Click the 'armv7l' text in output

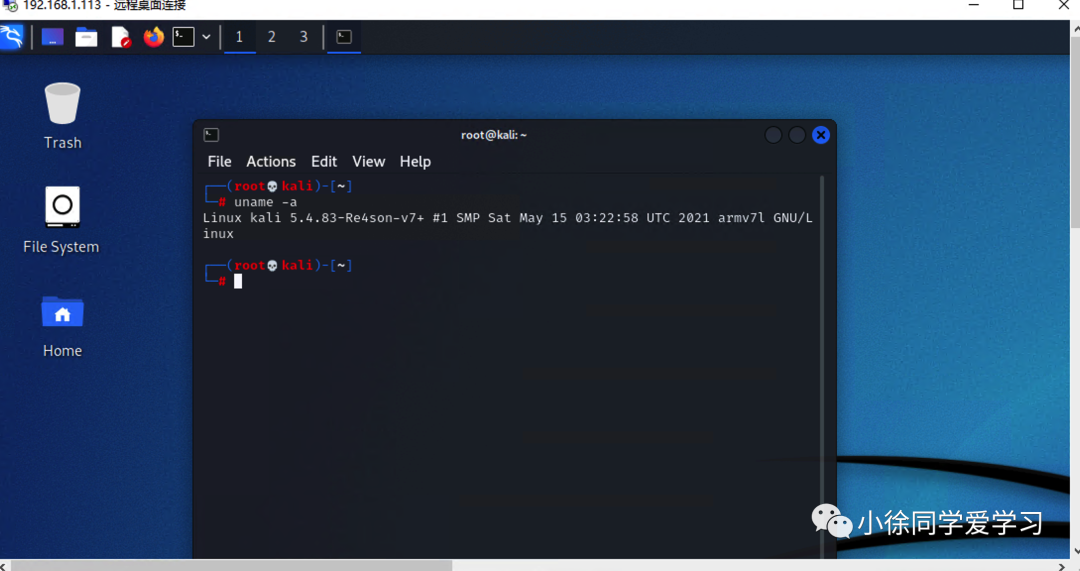point(741,218)
